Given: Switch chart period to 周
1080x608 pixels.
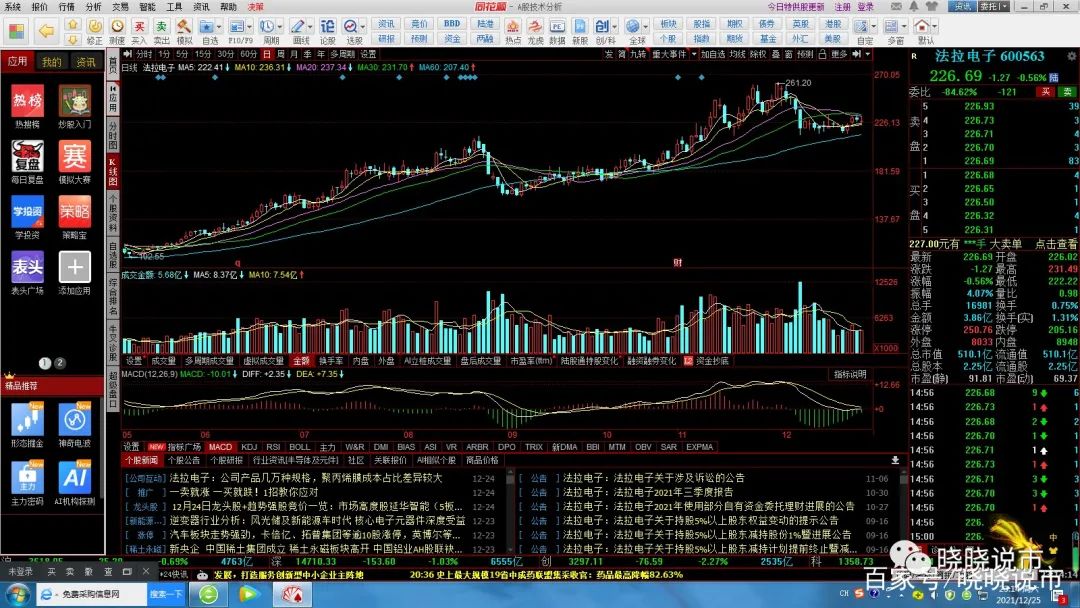Looking at the screenshot, I should click(x=280, y=54).
